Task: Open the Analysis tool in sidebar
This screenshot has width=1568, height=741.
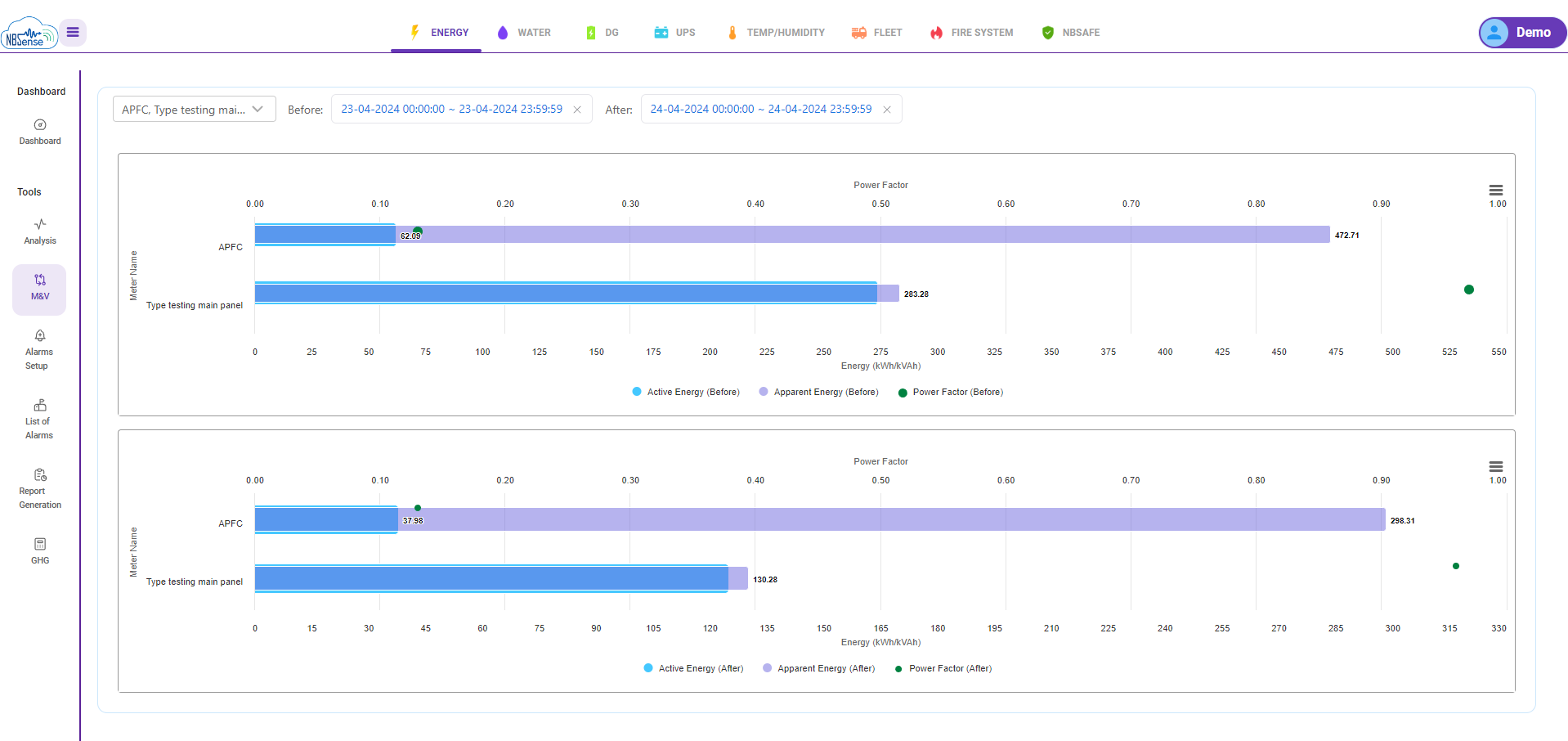Action: point(40,231)
